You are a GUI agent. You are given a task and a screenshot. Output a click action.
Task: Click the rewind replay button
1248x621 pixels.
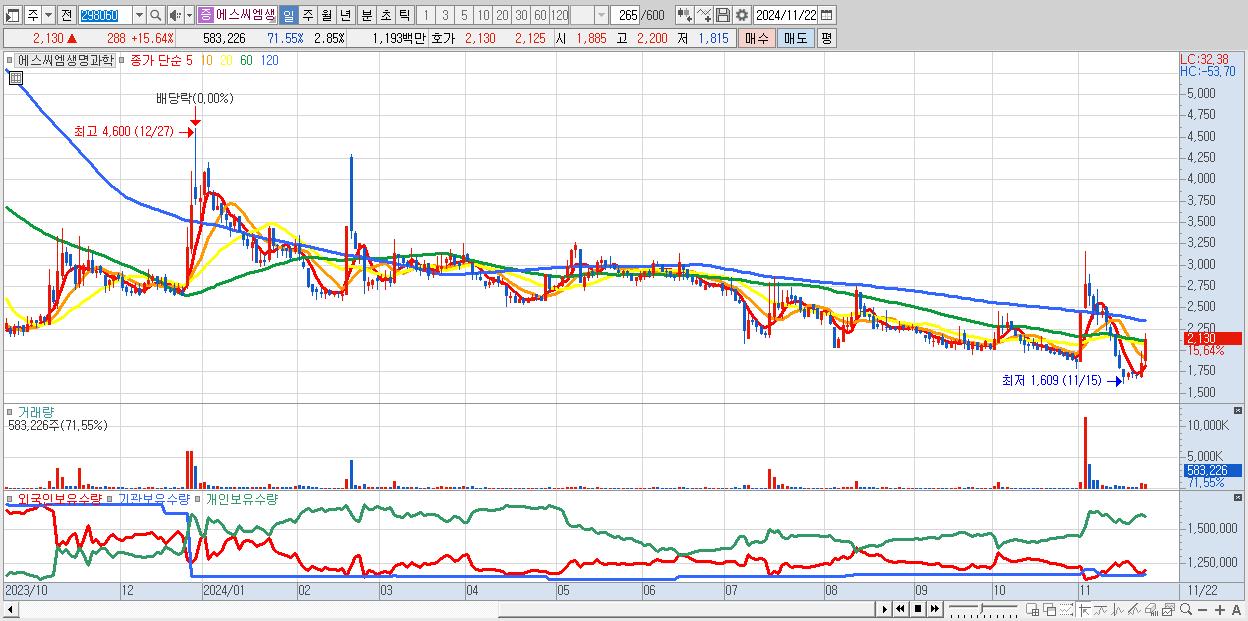coord(900,609)
